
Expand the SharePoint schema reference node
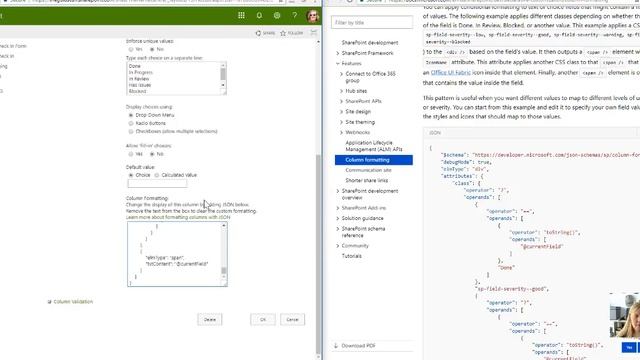338,229
